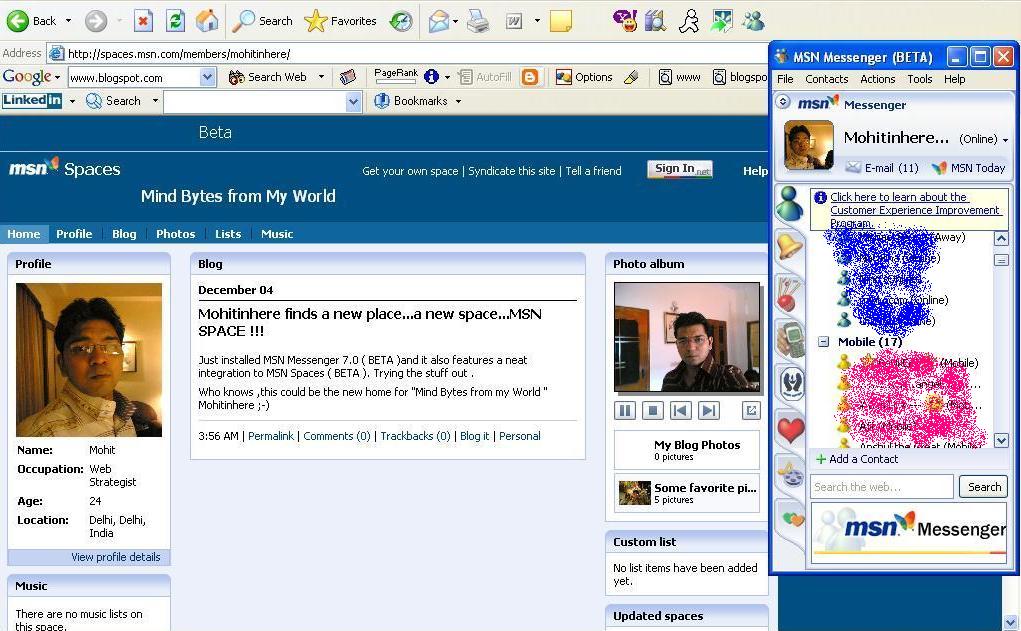The image size is (1021, 631).
Task: Open the LinkedIn logo dropdown arrow
Action: tap(72, 101)
